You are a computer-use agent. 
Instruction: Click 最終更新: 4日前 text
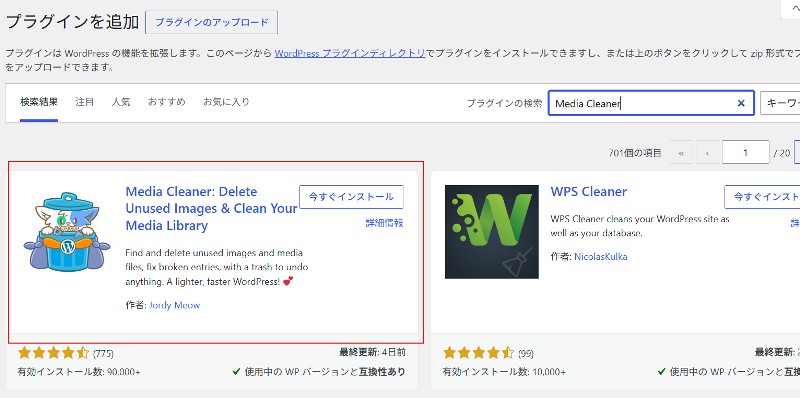point(372,352)
